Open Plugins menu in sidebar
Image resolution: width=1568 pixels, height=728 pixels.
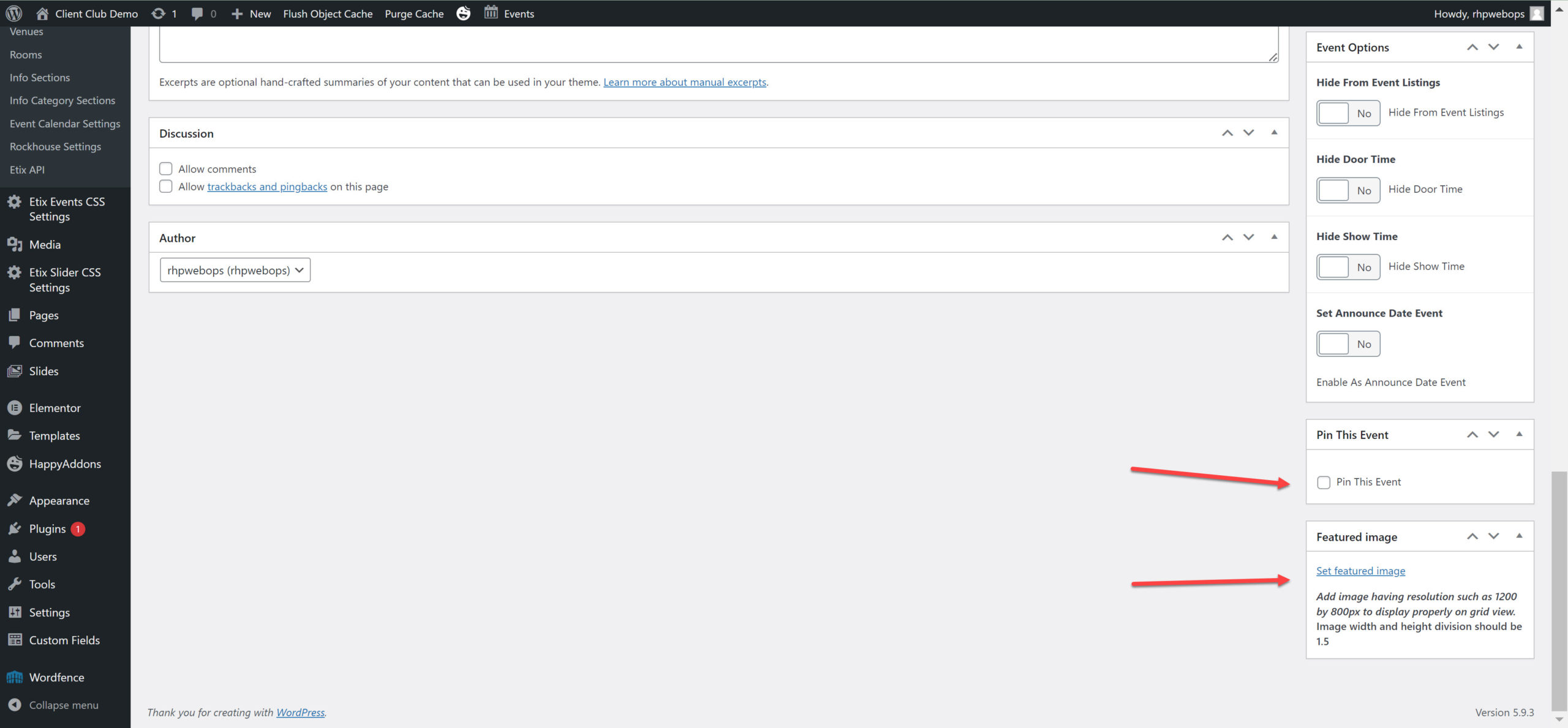click(x=47, y=528)
